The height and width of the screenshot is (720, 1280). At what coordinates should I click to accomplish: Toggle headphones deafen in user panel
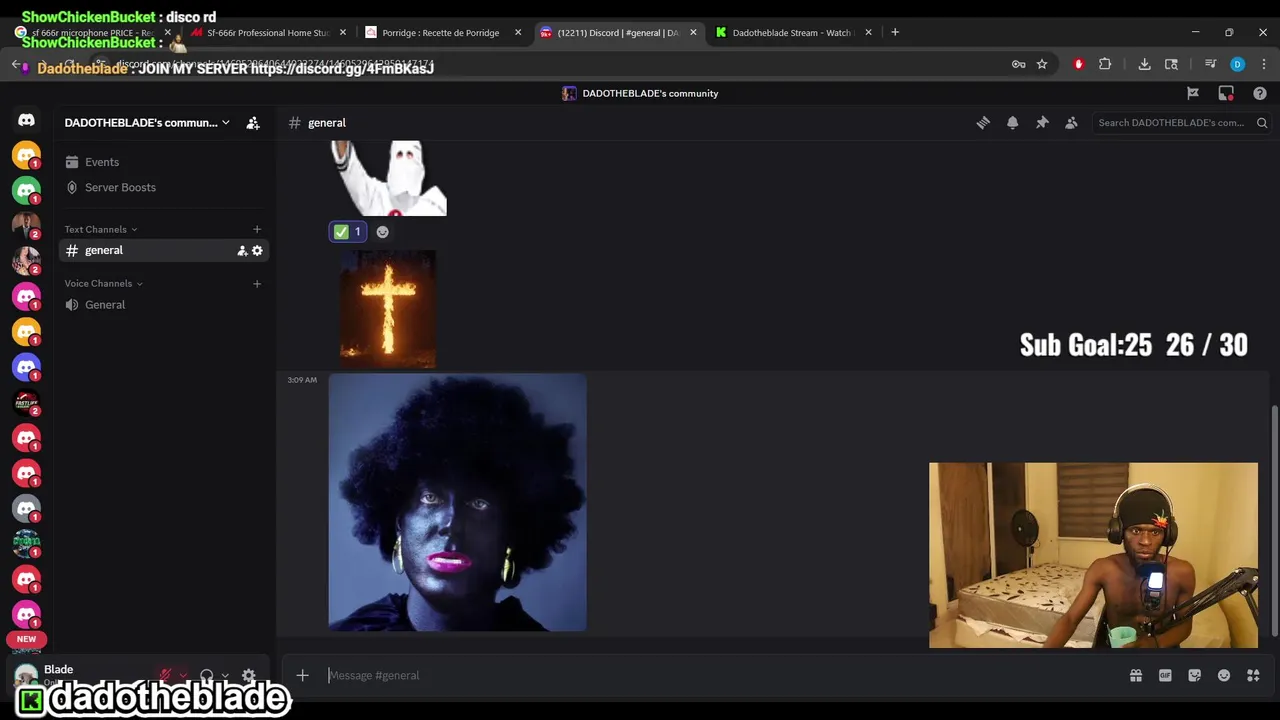206,676
